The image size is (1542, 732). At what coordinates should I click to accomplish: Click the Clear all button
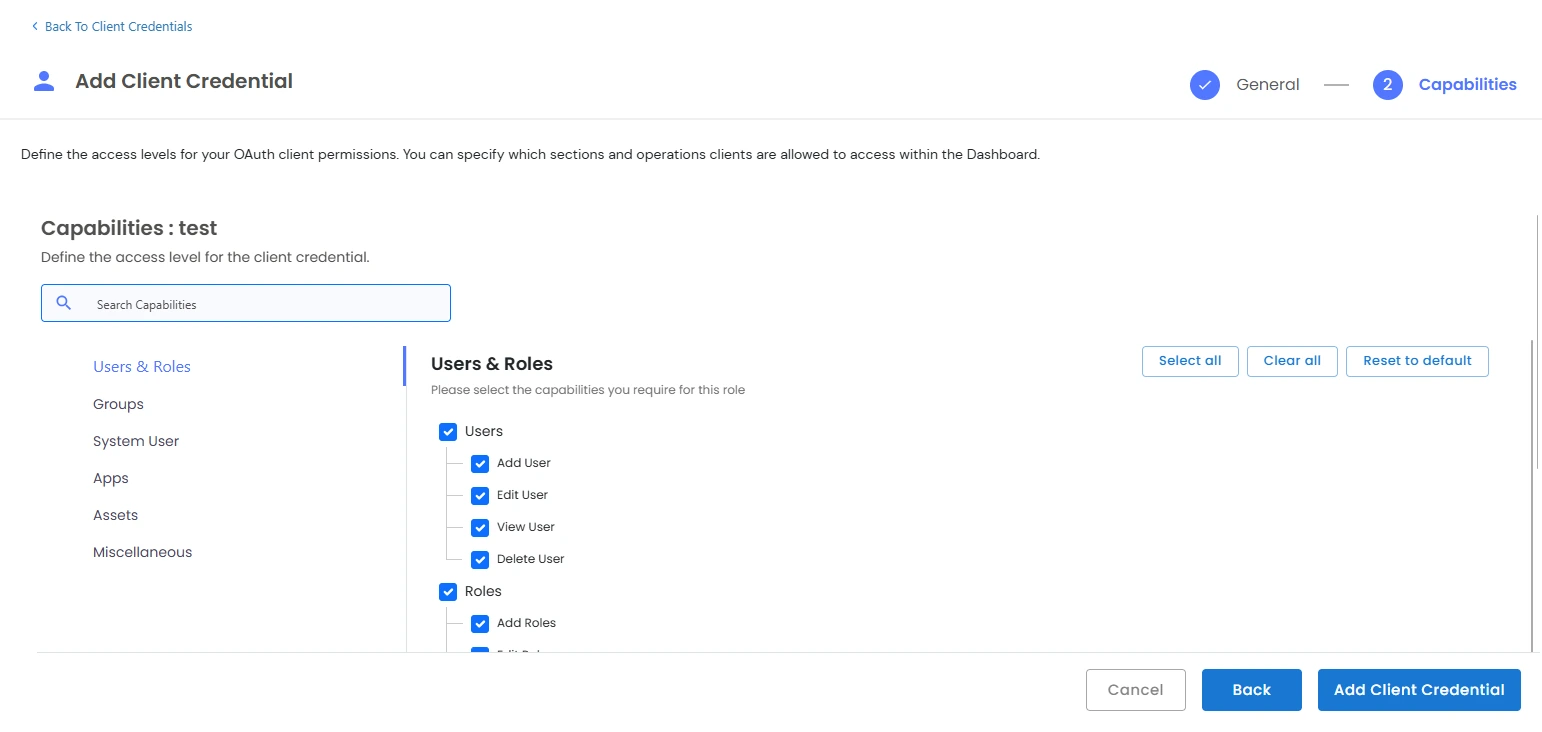[x=1292, y=361]
